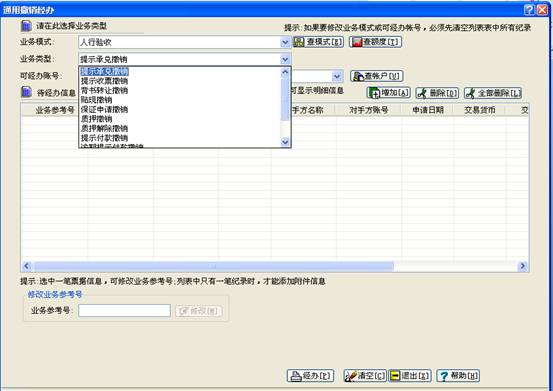Select 提示收票撤销 from the list
The height and width of the screenshot is (391, 553).
[104, 81]
